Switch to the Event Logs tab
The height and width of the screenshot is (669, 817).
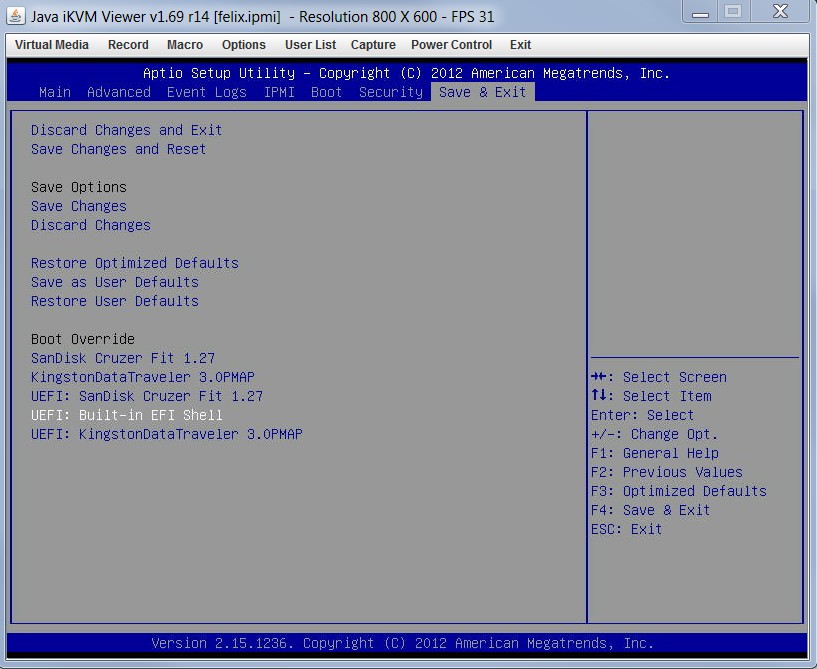(206, 92)
